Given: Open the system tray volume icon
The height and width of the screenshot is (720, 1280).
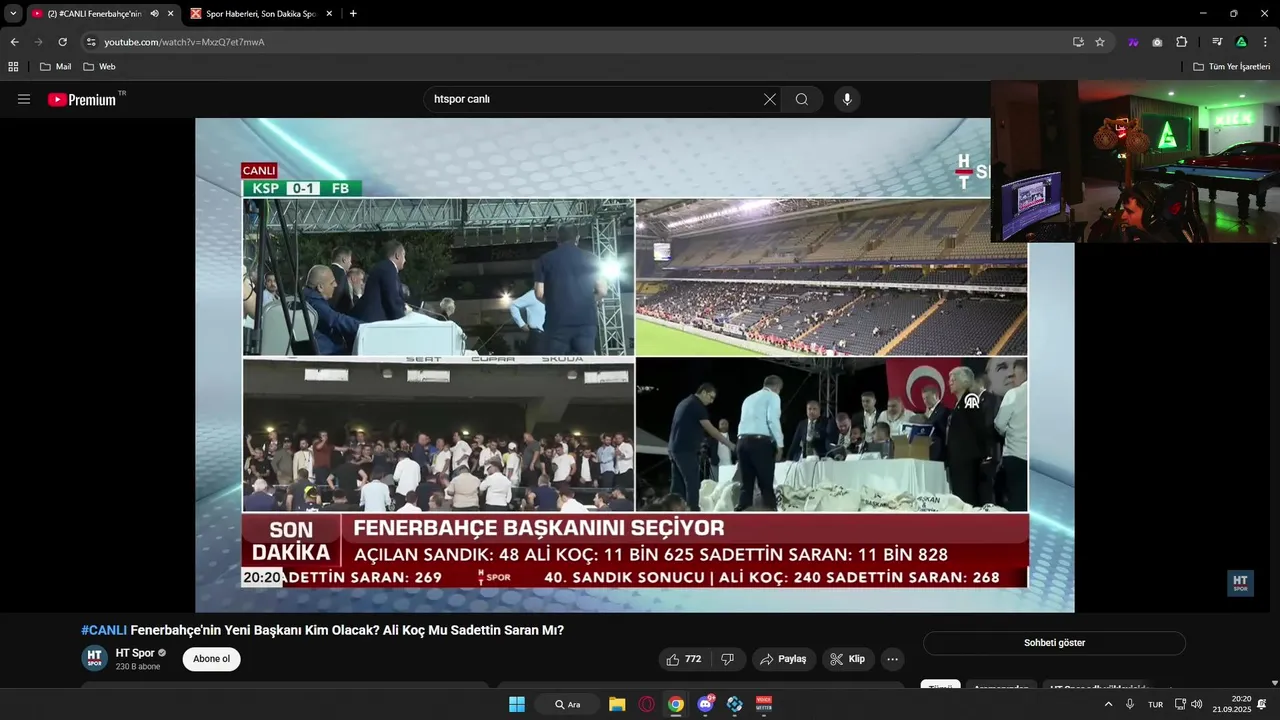Looking at the screenshot, I should pyautogui.click(x=1197, y=704).
